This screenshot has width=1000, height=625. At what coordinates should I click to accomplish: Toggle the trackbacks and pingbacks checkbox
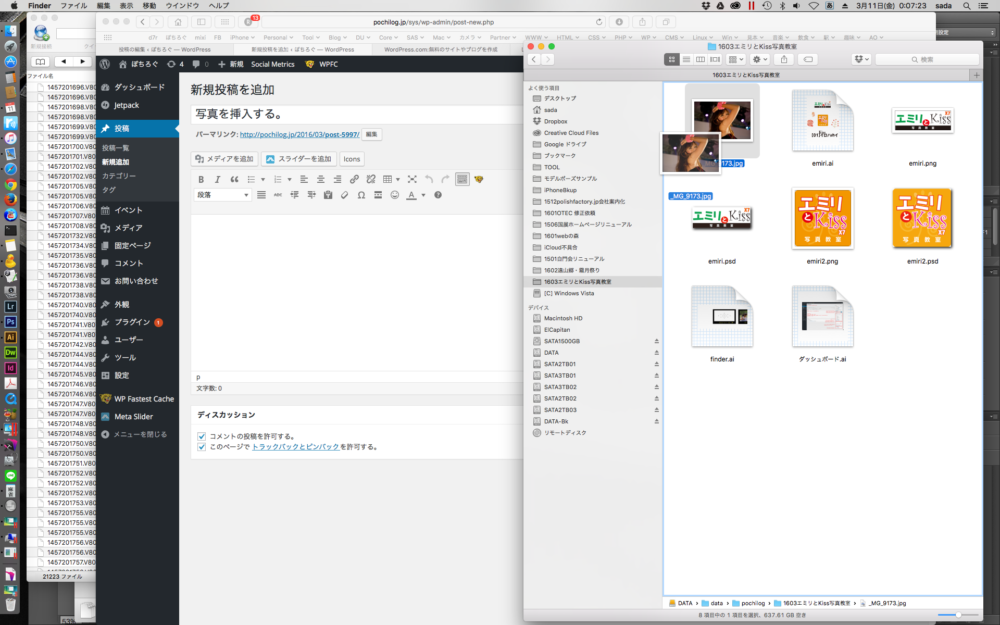[x=202, y=447]
